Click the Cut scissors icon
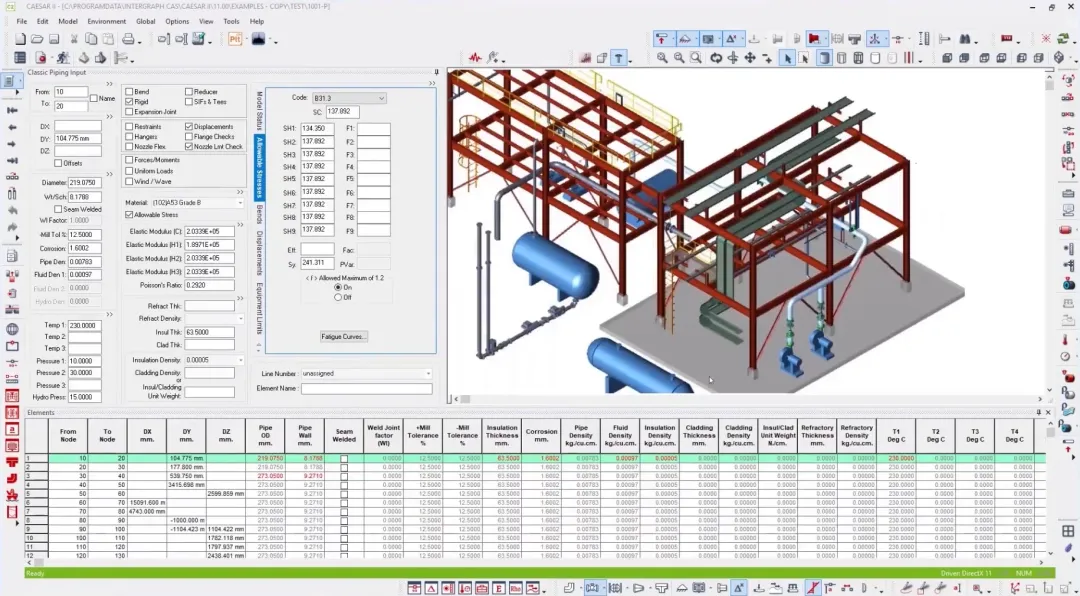1080x596 pixels. tap(74, 39)
